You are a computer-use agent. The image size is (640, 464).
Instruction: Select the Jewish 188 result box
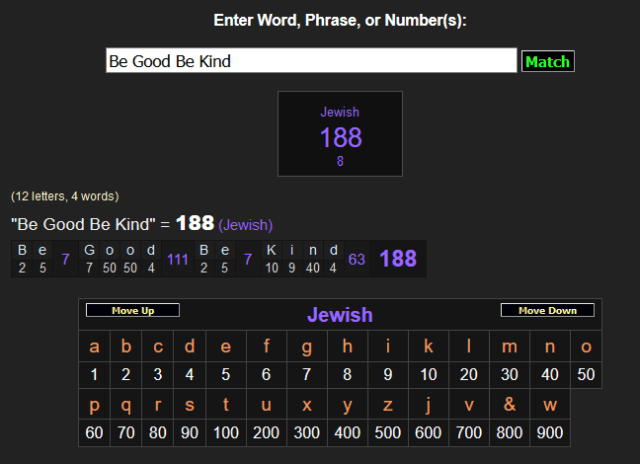pos(340,134)
